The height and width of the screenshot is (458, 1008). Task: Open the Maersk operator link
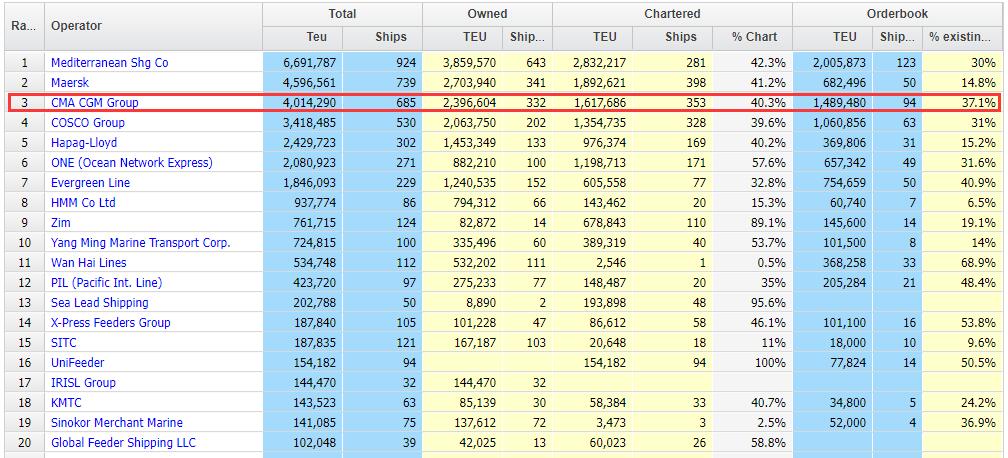point(70,83)
